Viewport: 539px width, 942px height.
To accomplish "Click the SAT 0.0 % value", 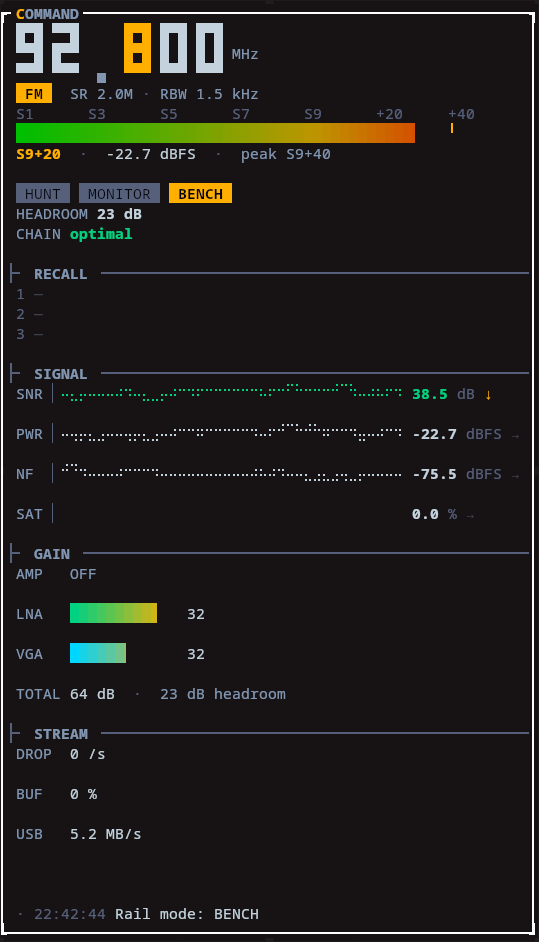I will pos(434,514).
